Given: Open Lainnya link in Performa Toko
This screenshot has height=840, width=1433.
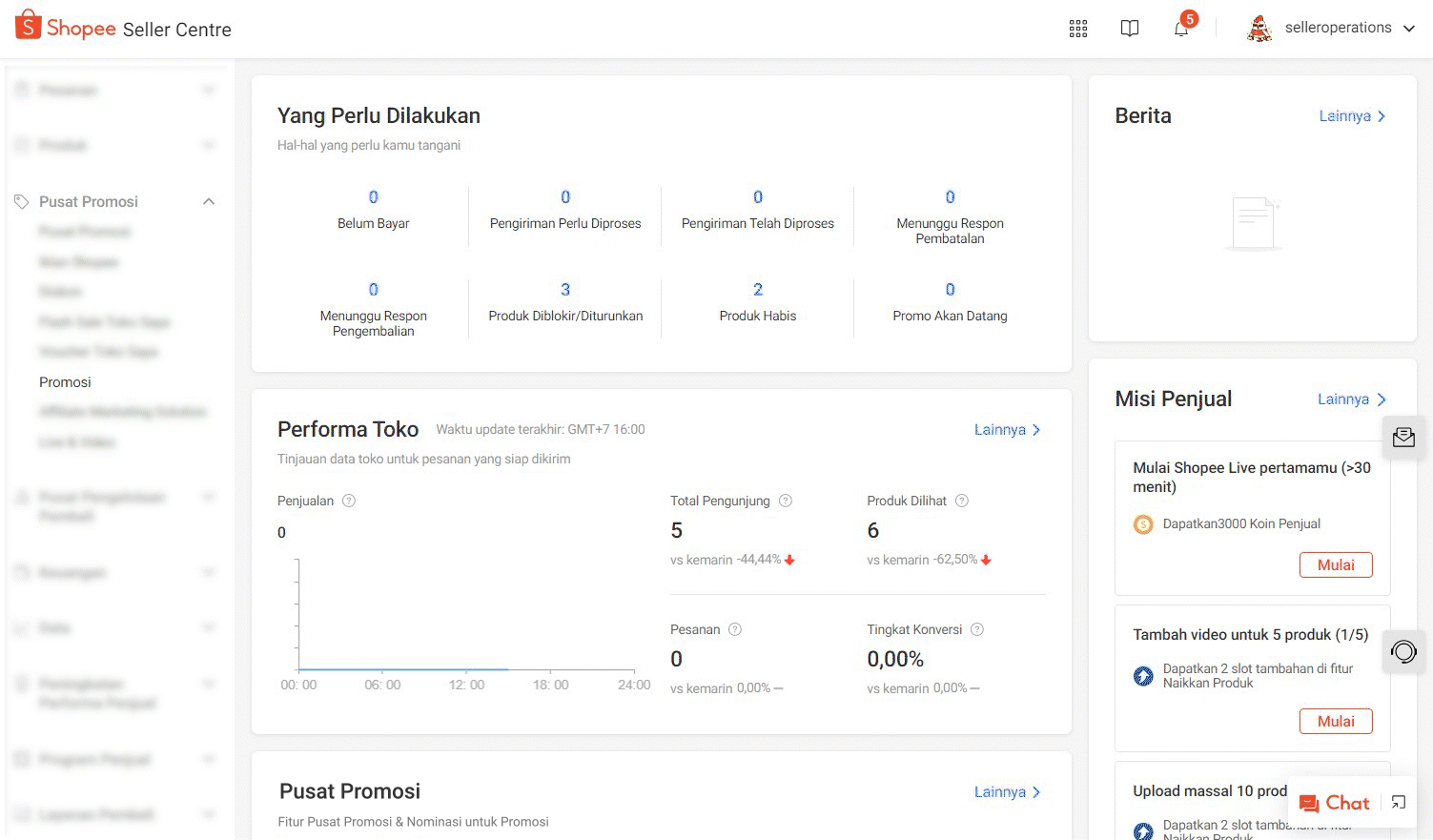Looking at the screenshot, I should coord(1006,430).
